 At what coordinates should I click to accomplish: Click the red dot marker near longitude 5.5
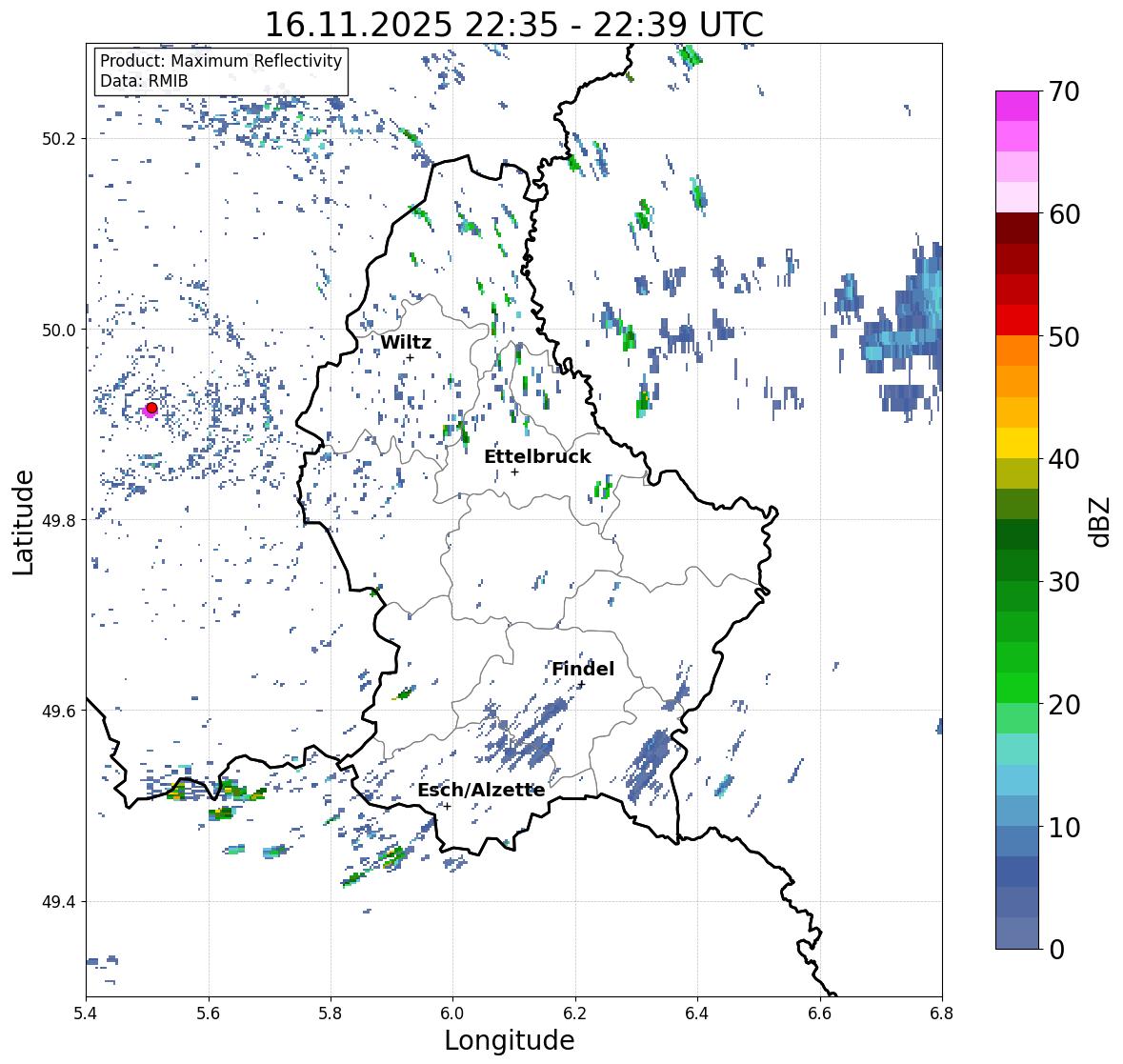pyautogui.click(x=151, y=408)
